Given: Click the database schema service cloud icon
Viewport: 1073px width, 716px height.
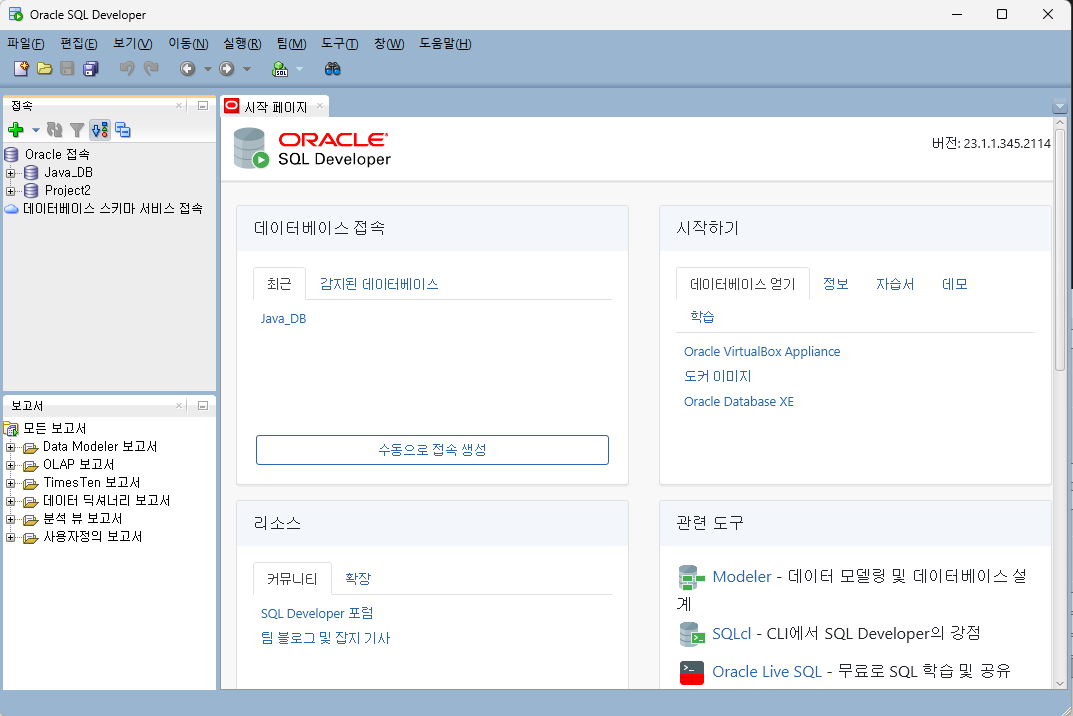Looking at the screenshot, I should [x=11, y=209].
